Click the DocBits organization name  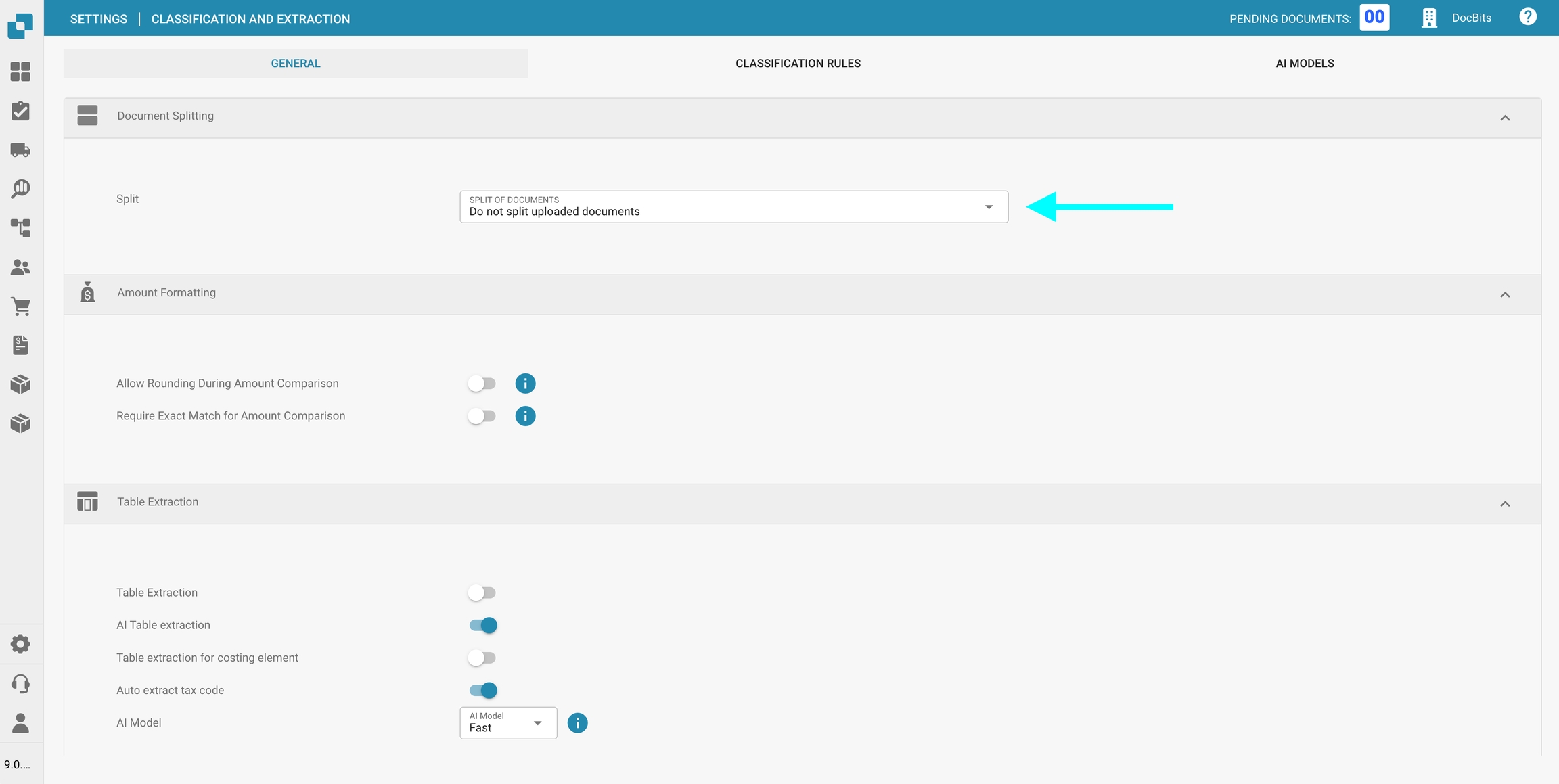point(1471,18)
